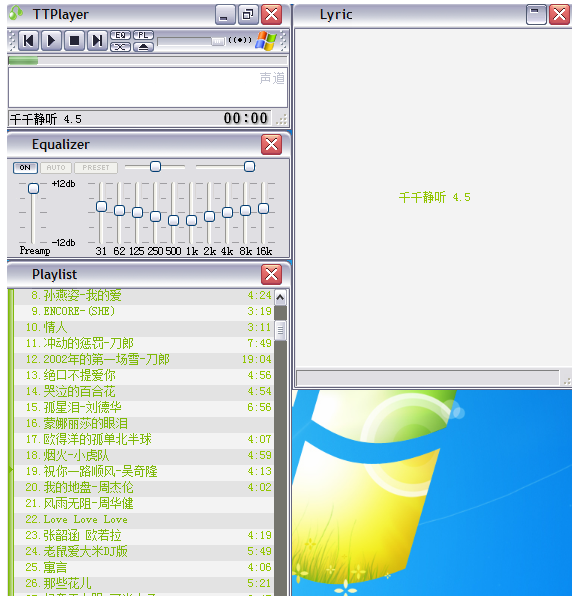Click the Preamp slider handle
This screenshot has width=572, height=596.
pos(33,188)
